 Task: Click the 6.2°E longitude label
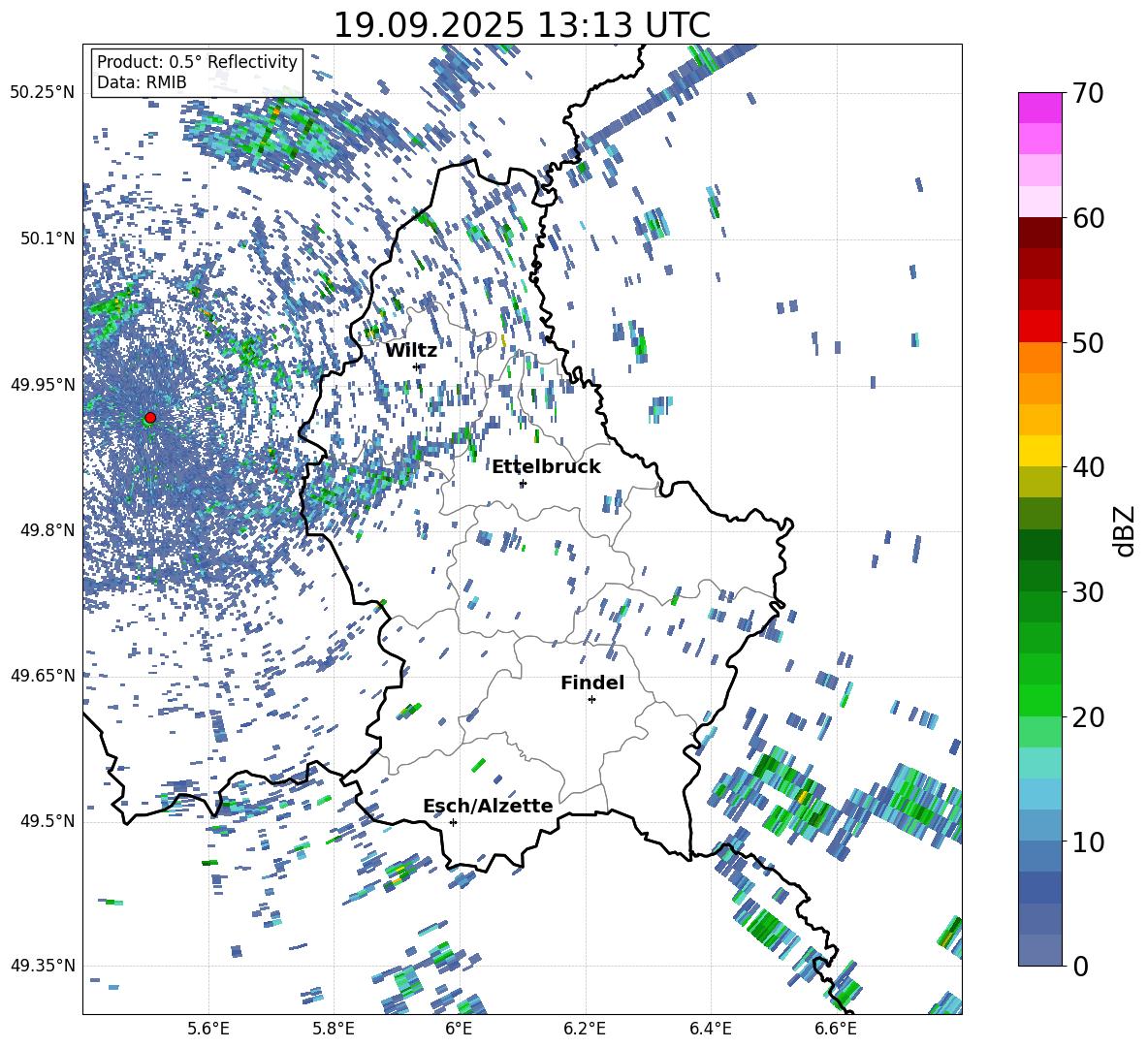[x=585, y=1029]
